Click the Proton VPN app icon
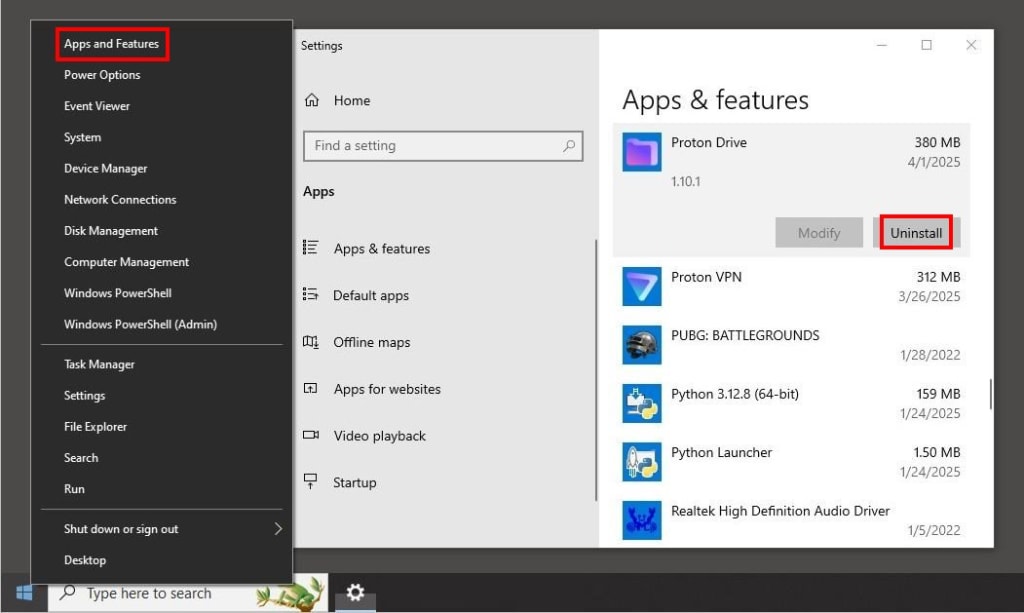 tap(641, 287)
